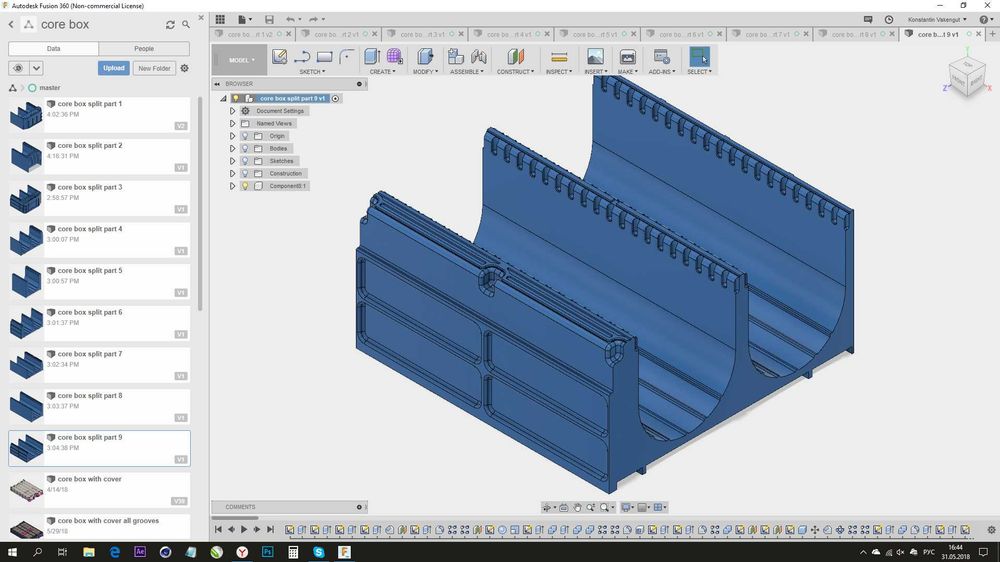Click the Redo arrow
Image resolution: width=1000 pixels, height=562 pixels.
click(x=313, y=19)
